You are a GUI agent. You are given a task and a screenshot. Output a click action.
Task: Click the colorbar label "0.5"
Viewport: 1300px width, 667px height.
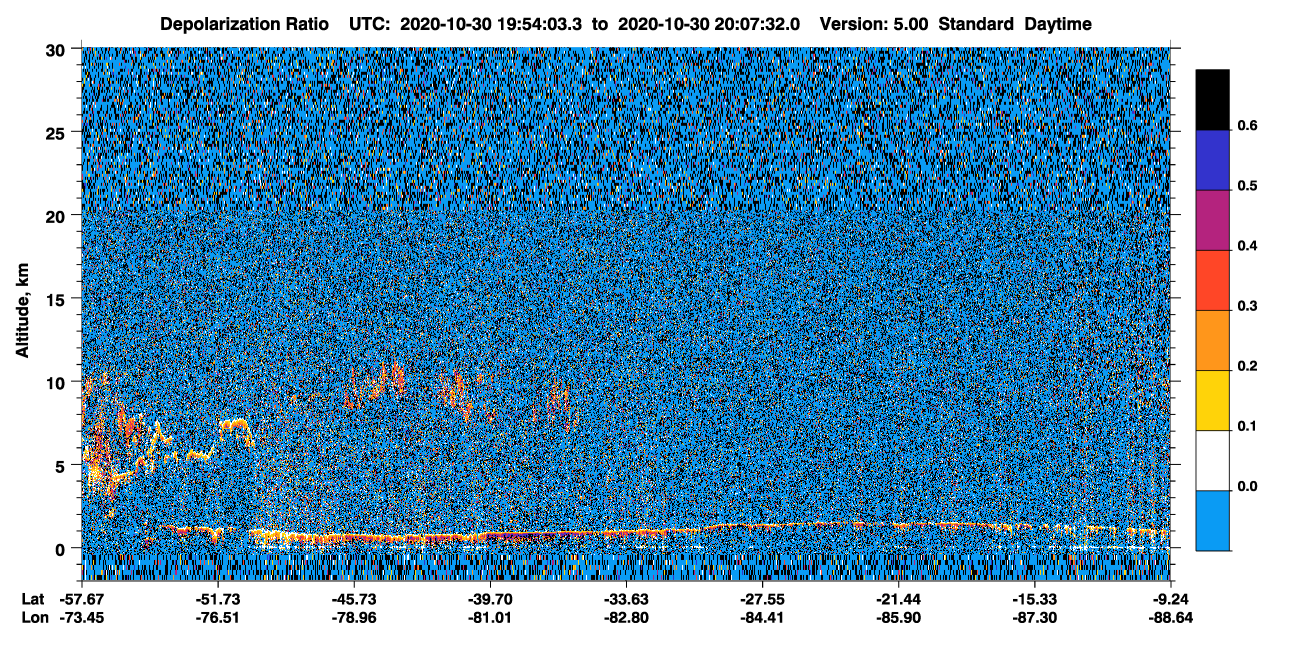point(1246,186)
